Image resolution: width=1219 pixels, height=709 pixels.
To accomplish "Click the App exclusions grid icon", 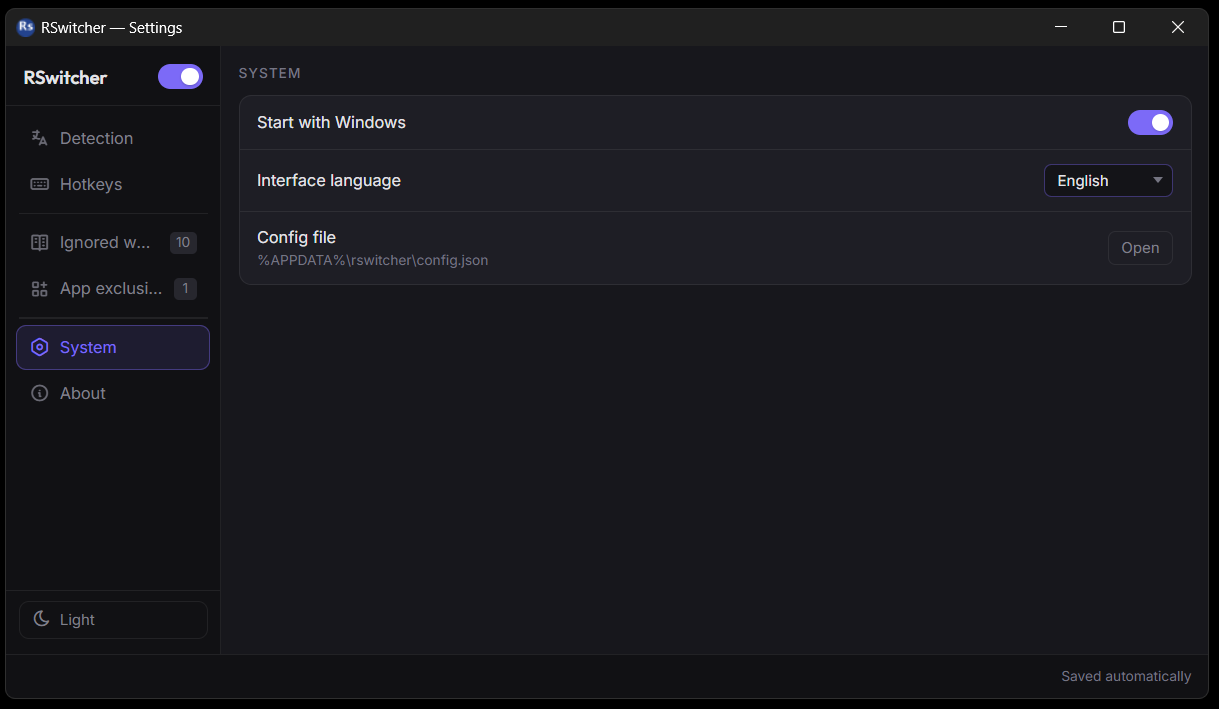I will pos(40,288).
